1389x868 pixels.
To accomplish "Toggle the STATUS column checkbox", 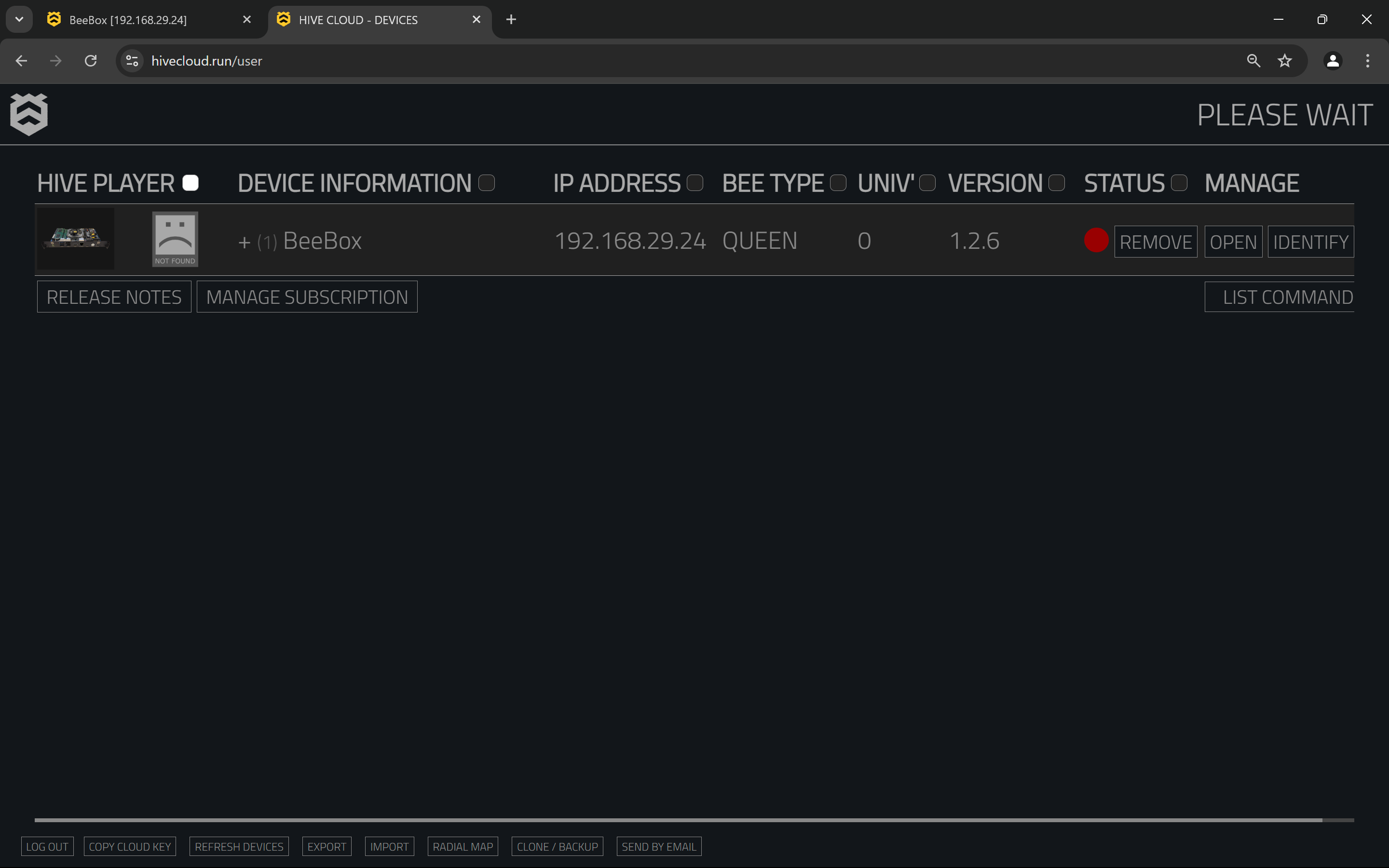I will click(1179, 183).
